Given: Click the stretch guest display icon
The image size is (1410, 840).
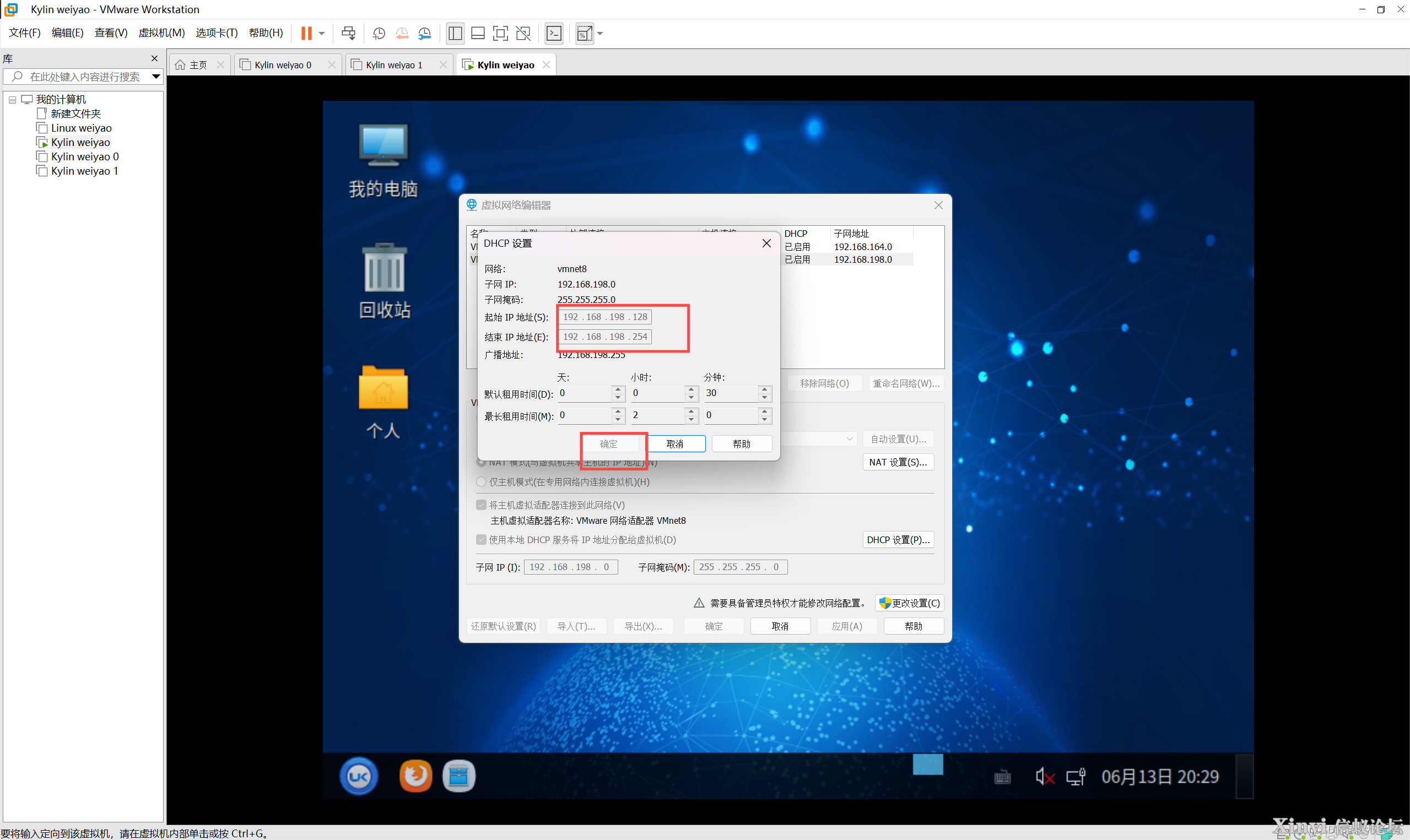Looking at the screenshot, I should [585, 34].
